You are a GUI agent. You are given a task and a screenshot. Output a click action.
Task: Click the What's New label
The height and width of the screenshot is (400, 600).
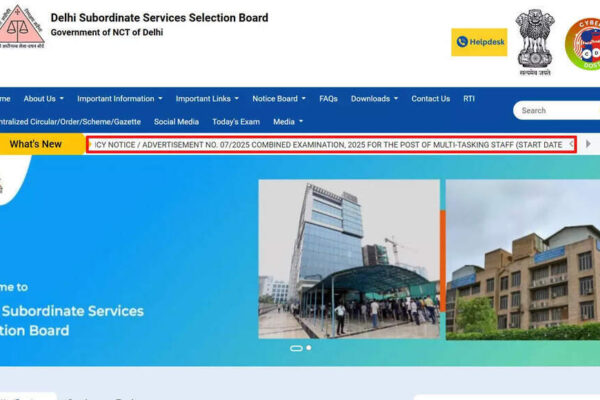36,144
